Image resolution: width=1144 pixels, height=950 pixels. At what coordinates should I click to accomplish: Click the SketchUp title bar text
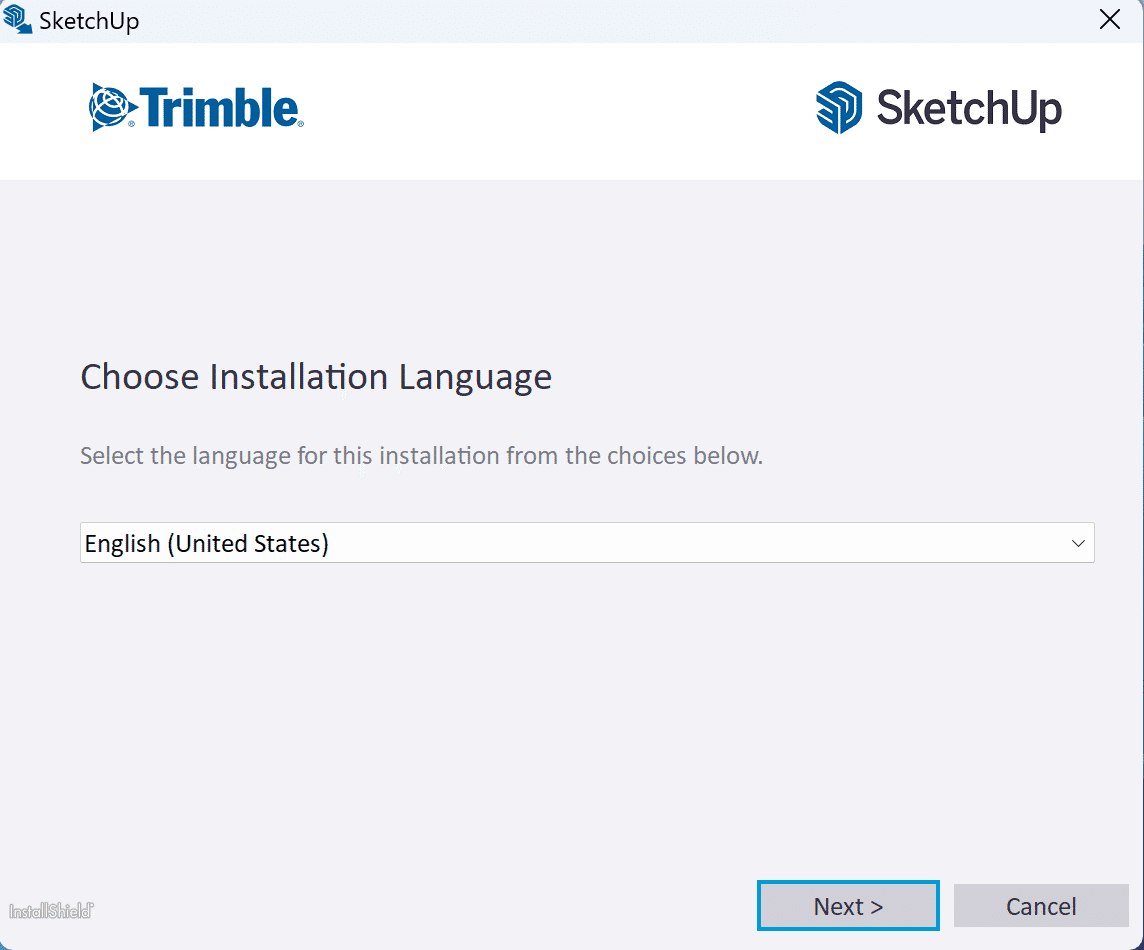[89, 21]
